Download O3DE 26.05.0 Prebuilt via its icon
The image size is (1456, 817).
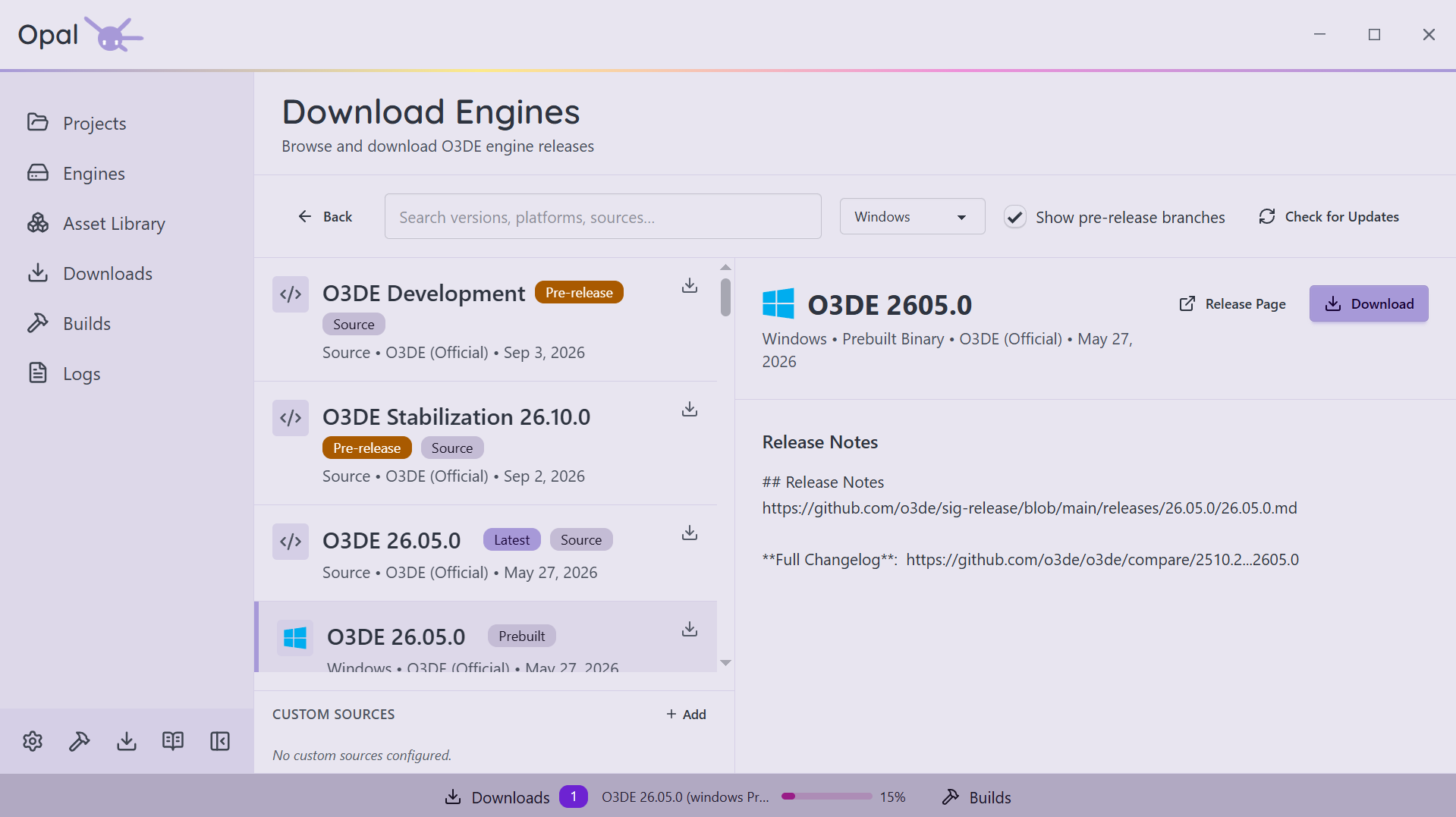690,629
